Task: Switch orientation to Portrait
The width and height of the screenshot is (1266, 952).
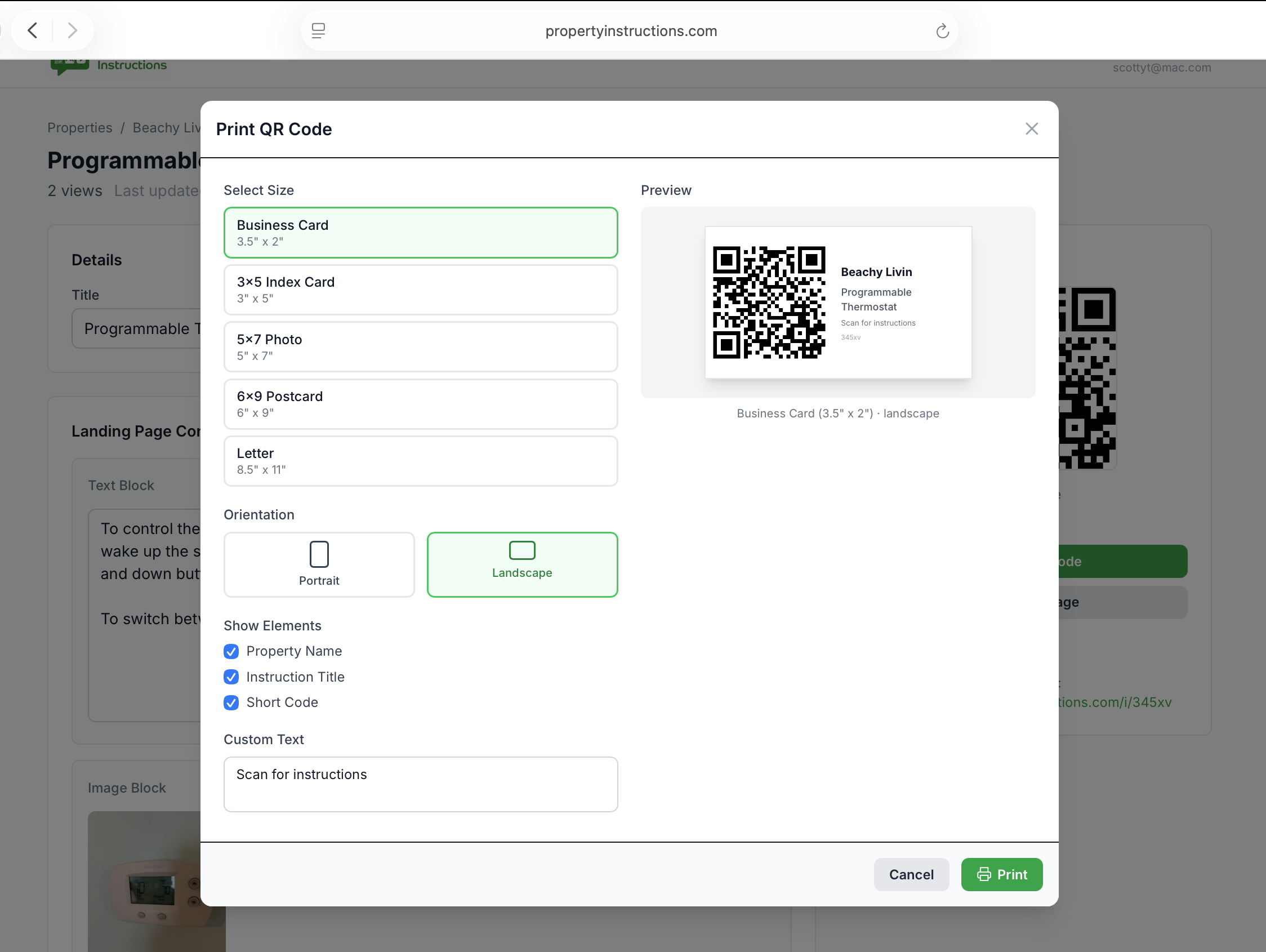Action: pyautogui.click(x=319, y=564)
